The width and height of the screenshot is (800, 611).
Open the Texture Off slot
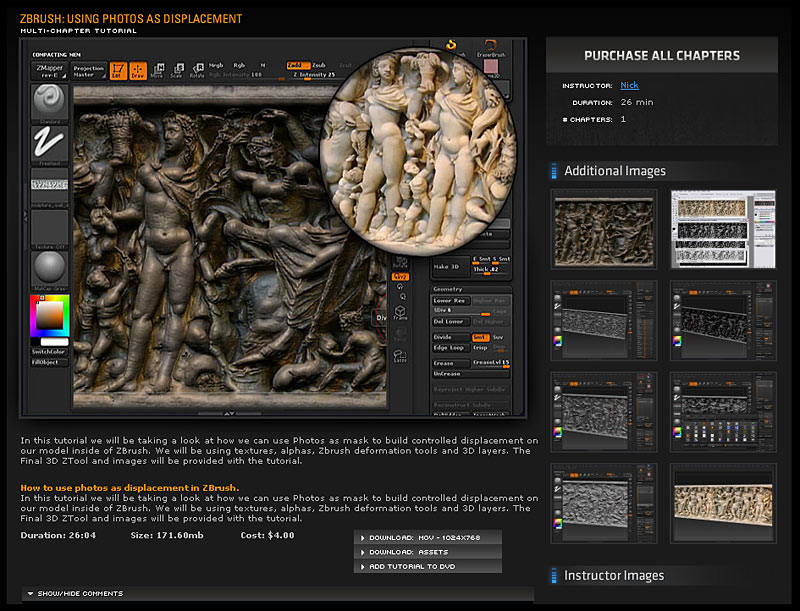[x=49, y=228]
